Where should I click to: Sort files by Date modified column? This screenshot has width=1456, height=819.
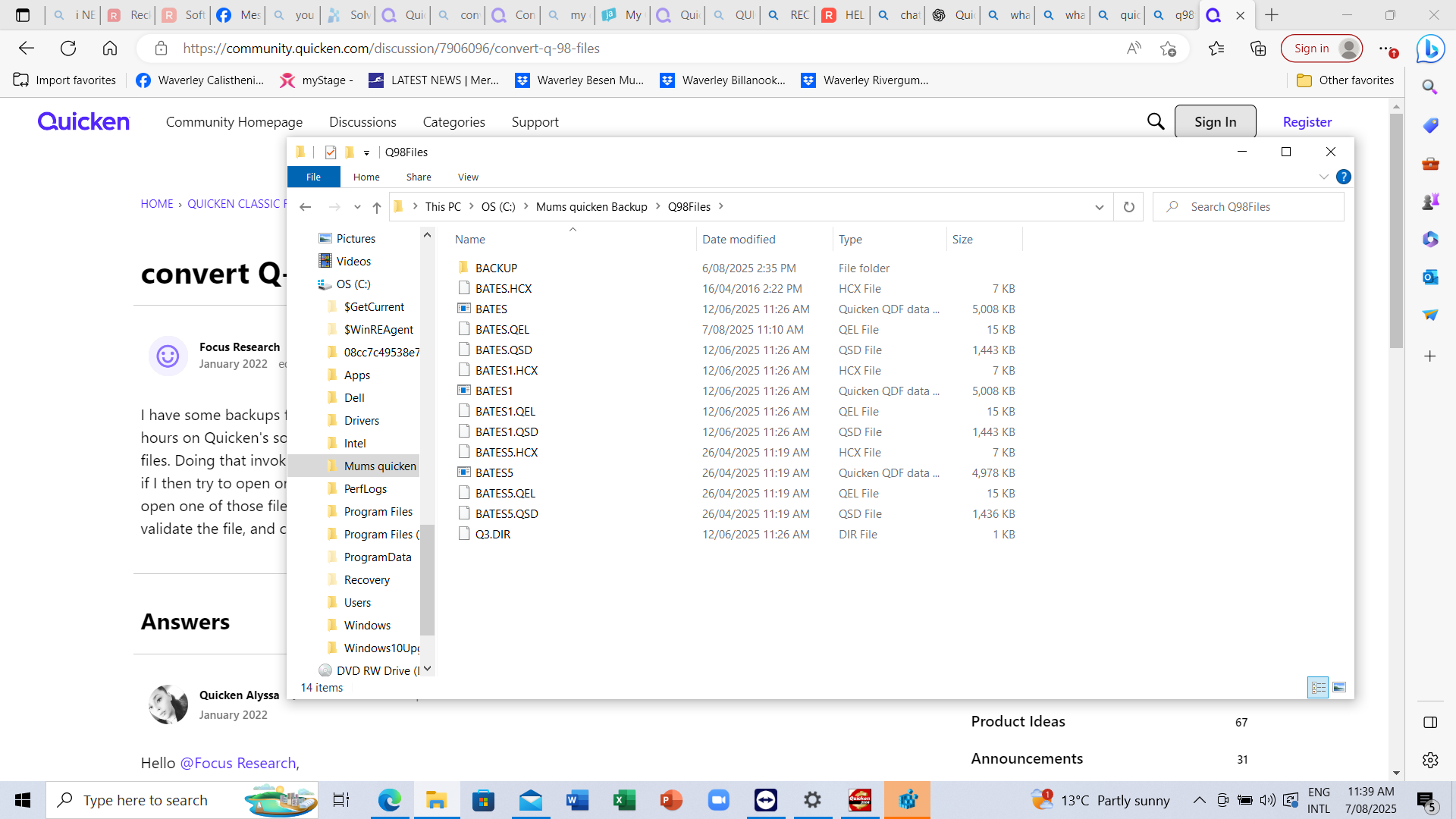739,240
